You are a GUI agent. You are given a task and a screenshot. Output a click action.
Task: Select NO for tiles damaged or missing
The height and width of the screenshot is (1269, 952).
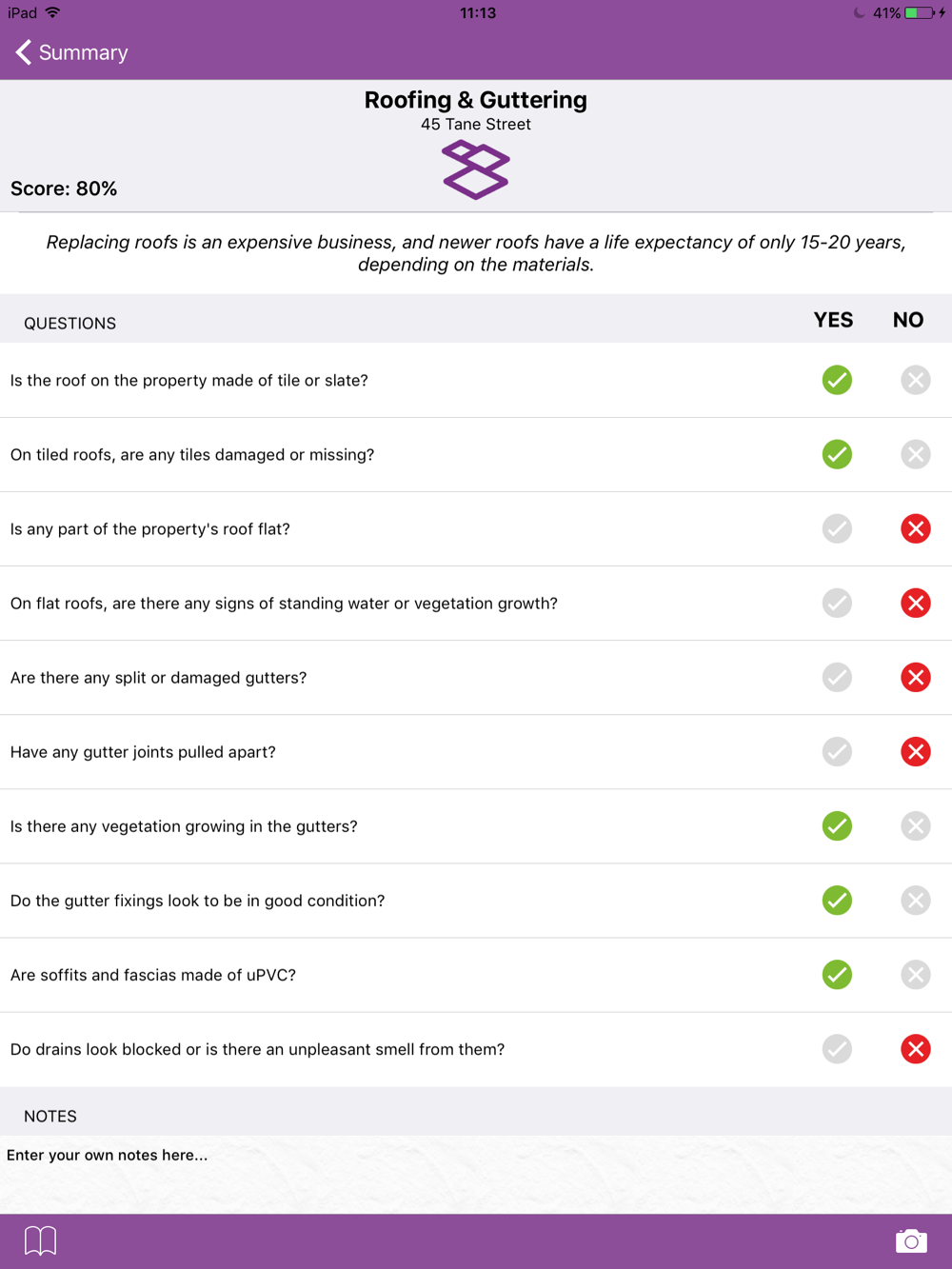915,454
